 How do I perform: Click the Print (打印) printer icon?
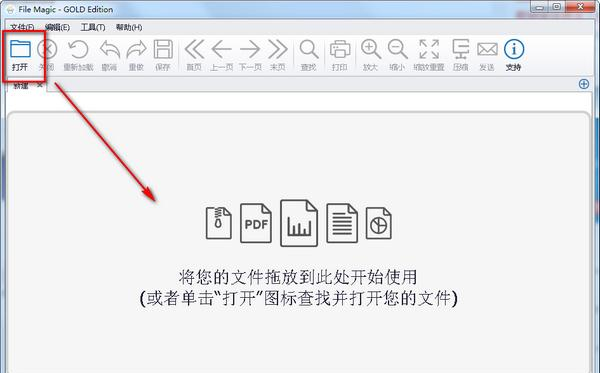[340, 49]
